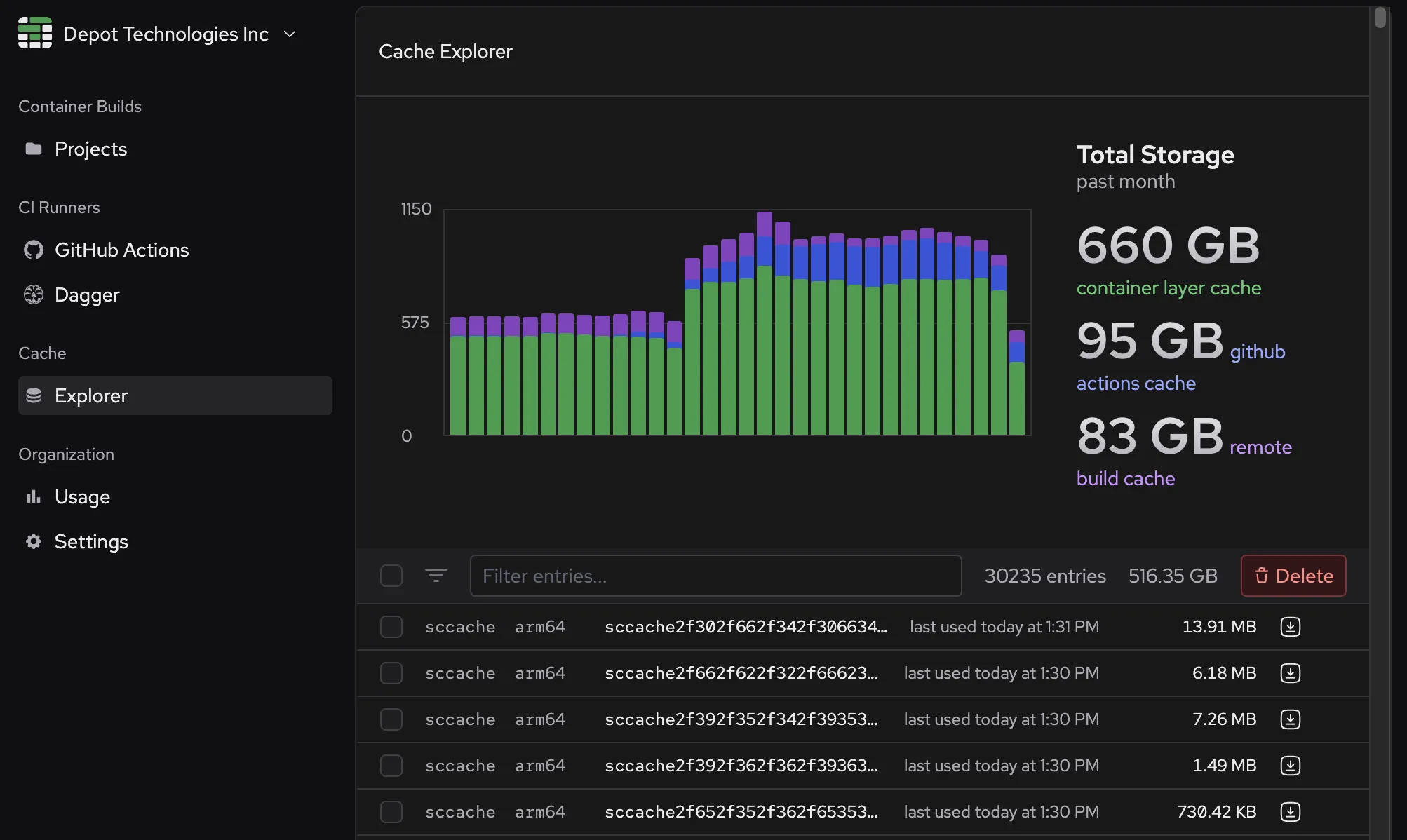Download the 7.26 MB cache entry
Screen dimensions: 1407x840
(1290, 719)
